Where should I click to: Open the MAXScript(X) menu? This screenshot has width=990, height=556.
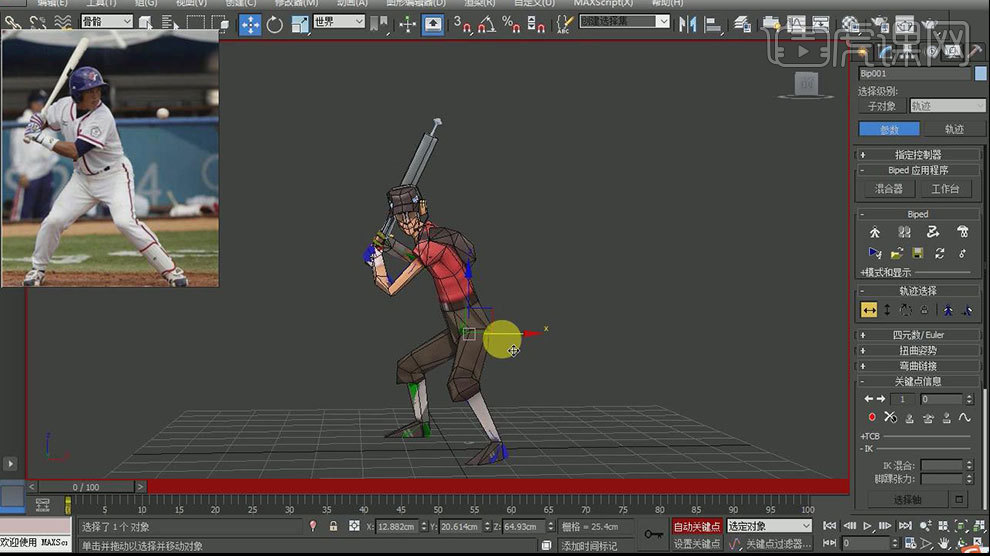click(603, 3)
